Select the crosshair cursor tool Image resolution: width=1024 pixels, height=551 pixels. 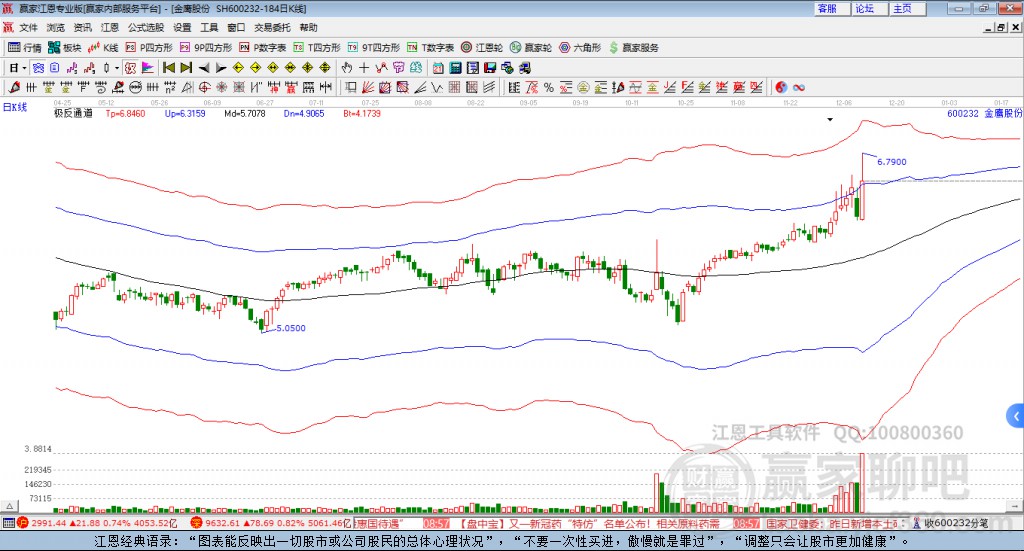coord(364,68)
